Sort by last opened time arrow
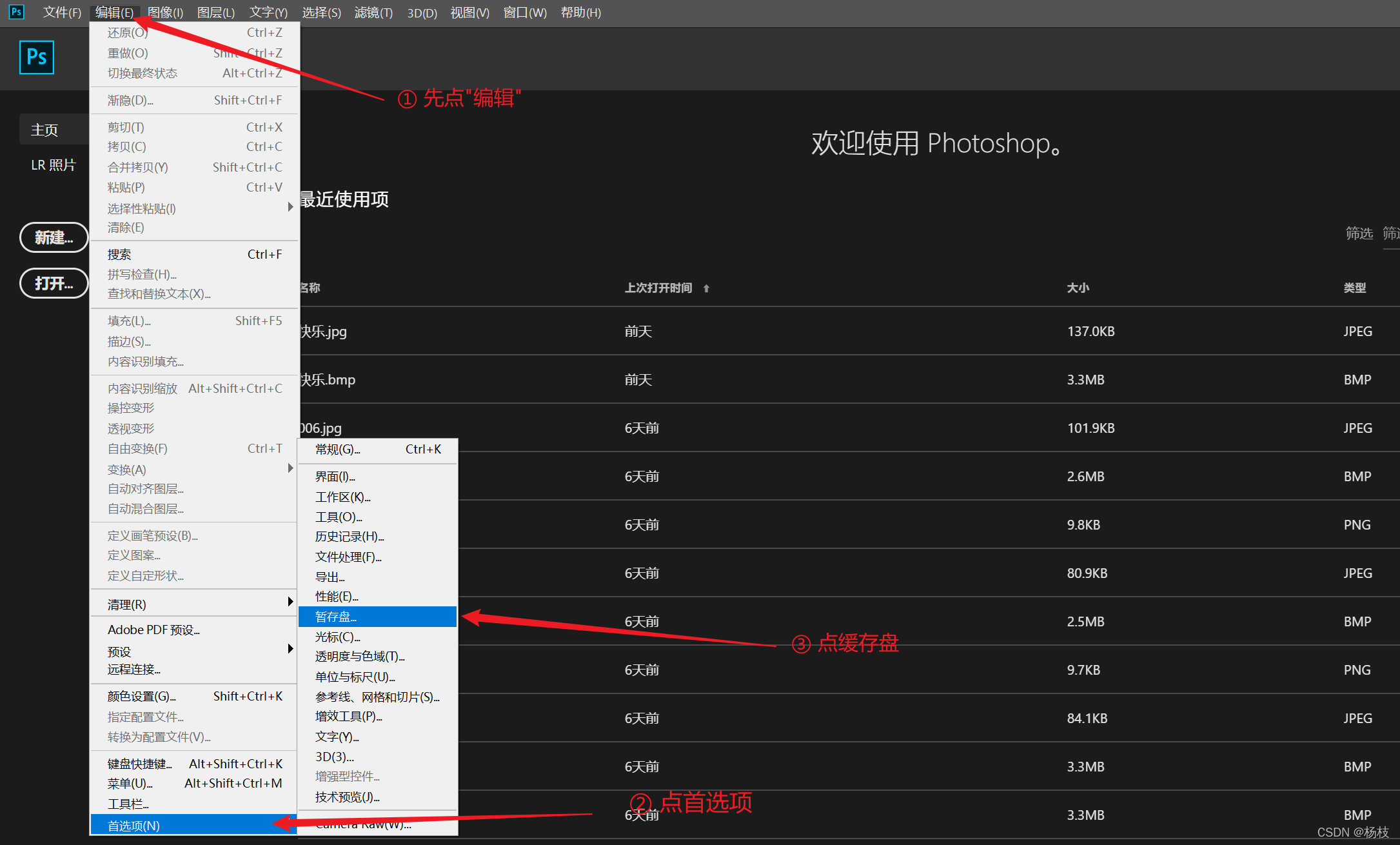The image size is (1400, 845). tap(706, 288)
